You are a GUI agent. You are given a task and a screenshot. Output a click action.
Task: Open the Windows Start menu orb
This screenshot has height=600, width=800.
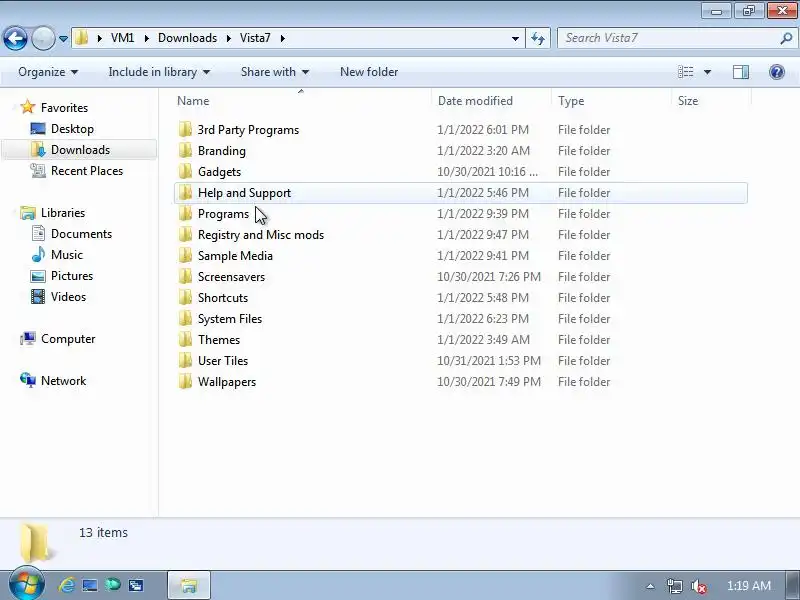tap(26, 585)
